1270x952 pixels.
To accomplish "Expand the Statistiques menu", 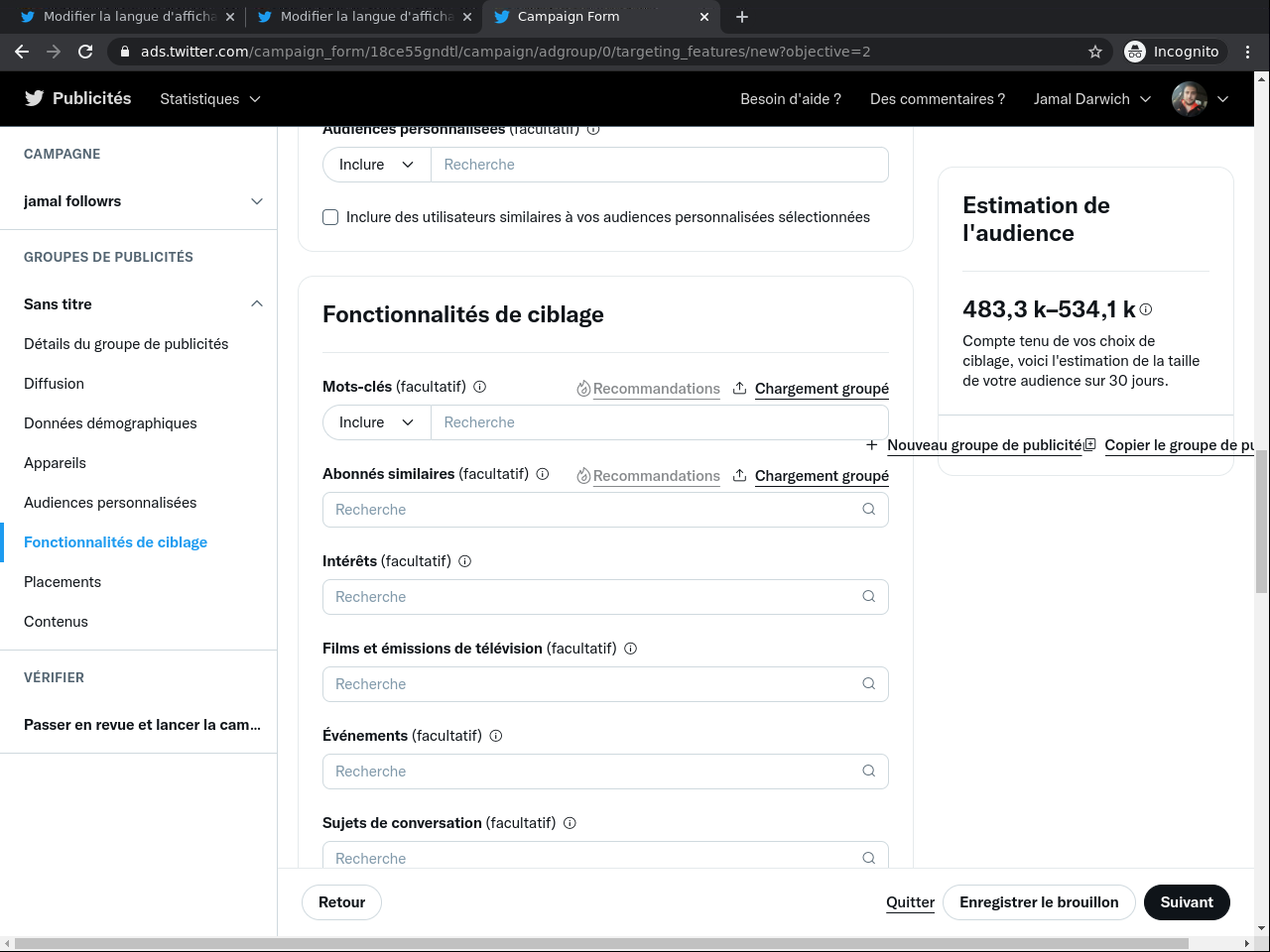I will pos(210,99).
